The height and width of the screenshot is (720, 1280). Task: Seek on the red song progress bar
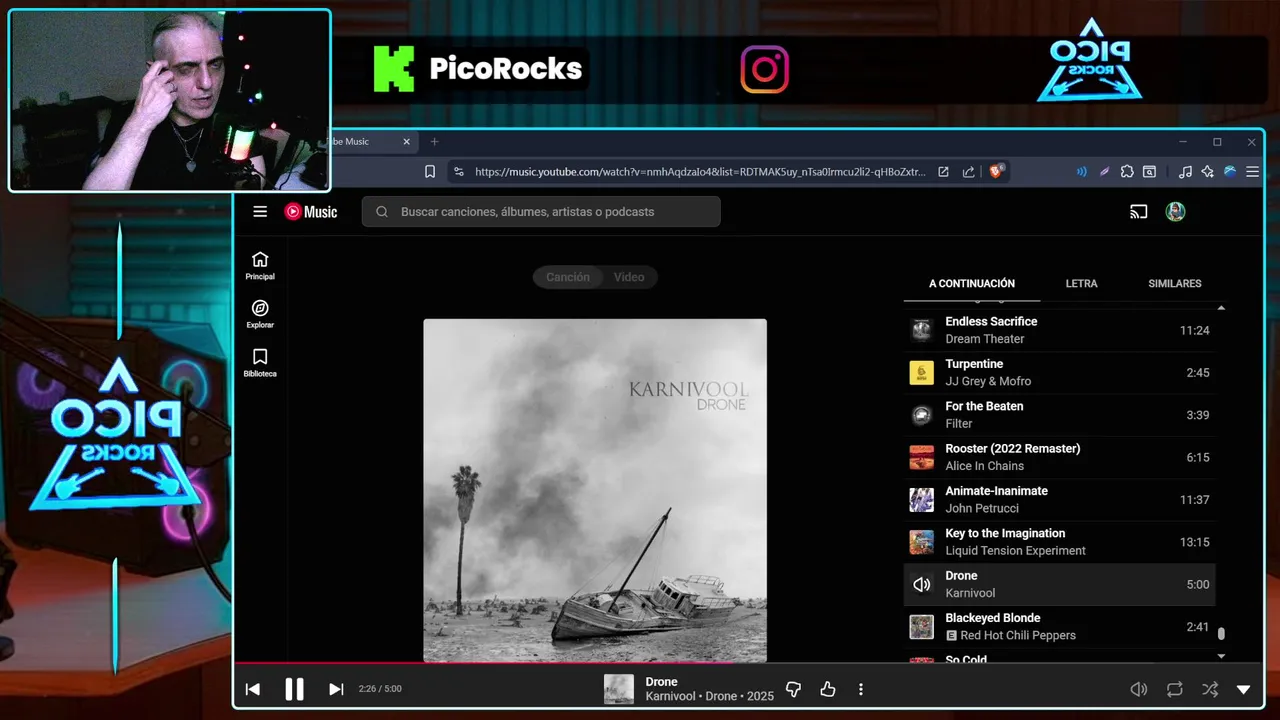tap(748, 662)
